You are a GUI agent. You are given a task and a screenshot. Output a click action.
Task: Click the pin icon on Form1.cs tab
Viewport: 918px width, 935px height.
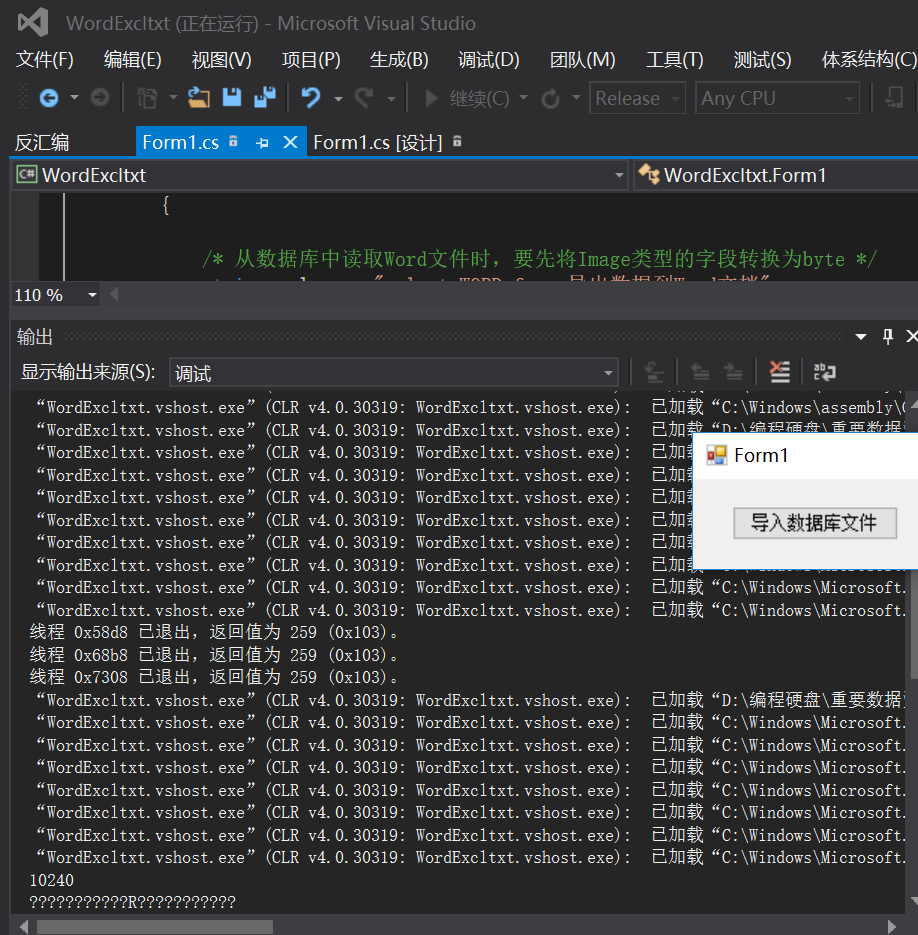pyautogui.click(x=262, y=143)
